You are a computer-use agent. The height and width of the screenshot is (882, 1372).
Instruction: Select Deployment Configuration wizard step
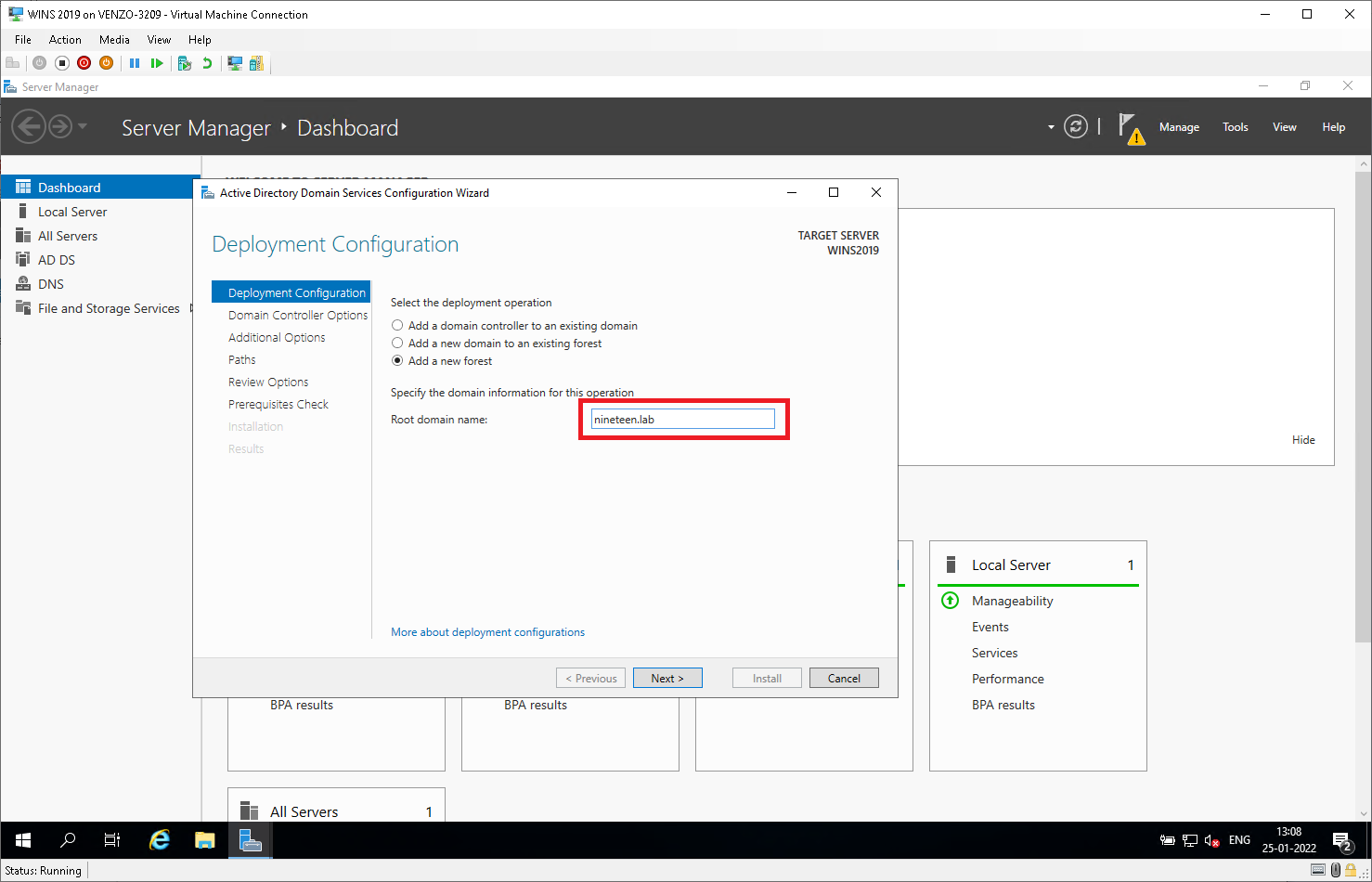click(291, 292)
